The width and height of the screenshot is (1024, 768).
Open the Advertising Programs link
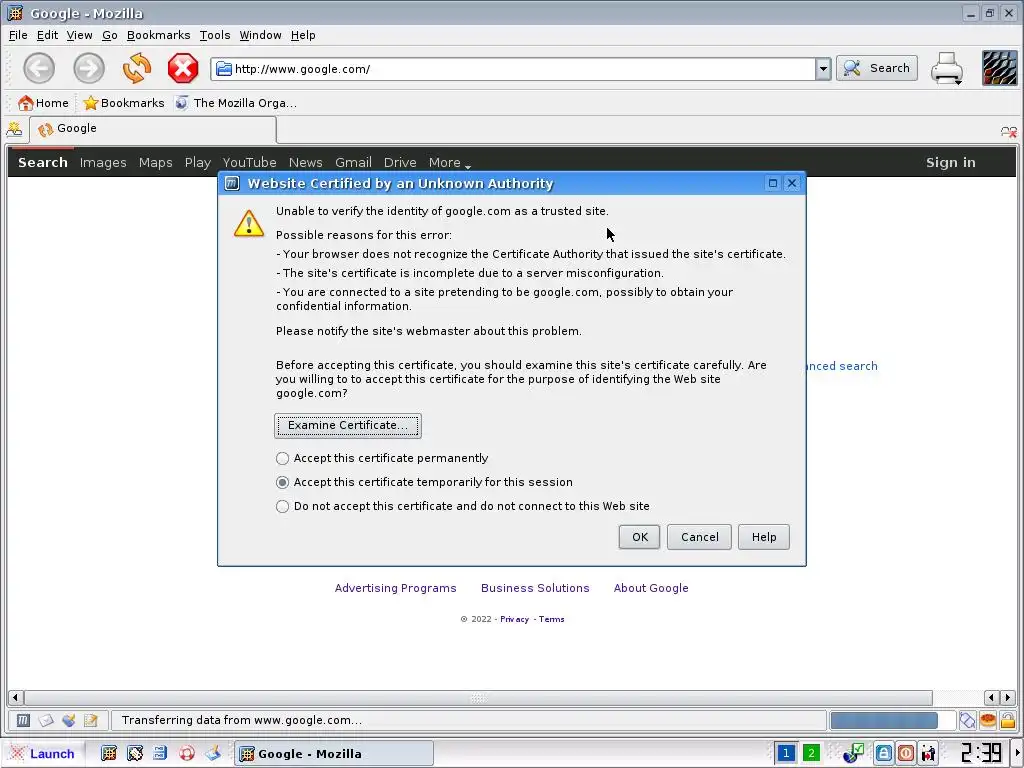[395, 588]
